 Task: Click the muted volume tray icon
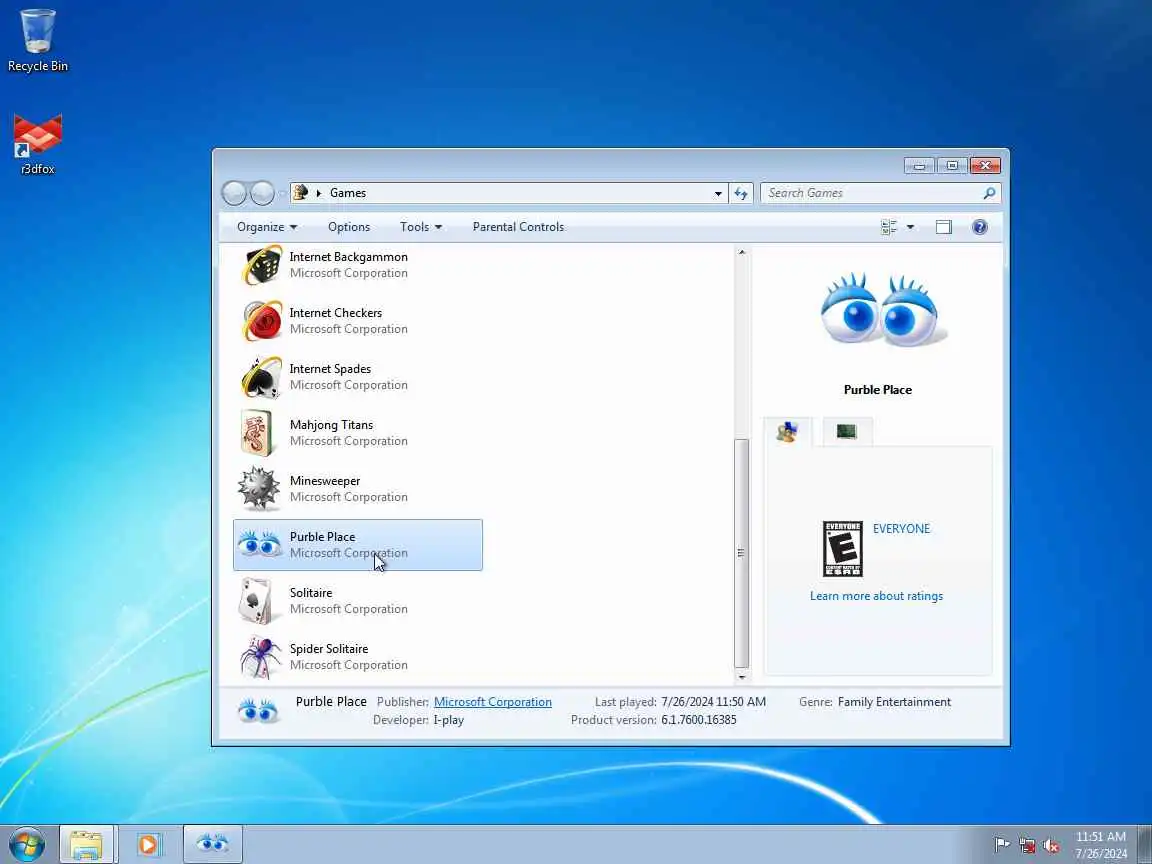(x=1051, y=845)
